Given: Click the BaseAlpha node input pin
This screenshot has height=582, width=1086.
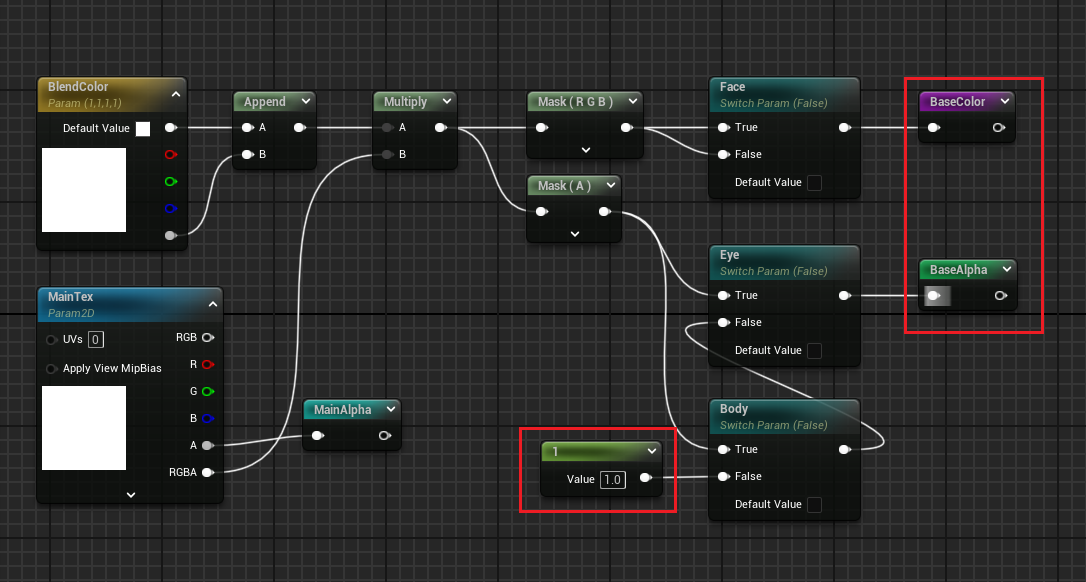Looking at the screenshot, I should 935,296.
